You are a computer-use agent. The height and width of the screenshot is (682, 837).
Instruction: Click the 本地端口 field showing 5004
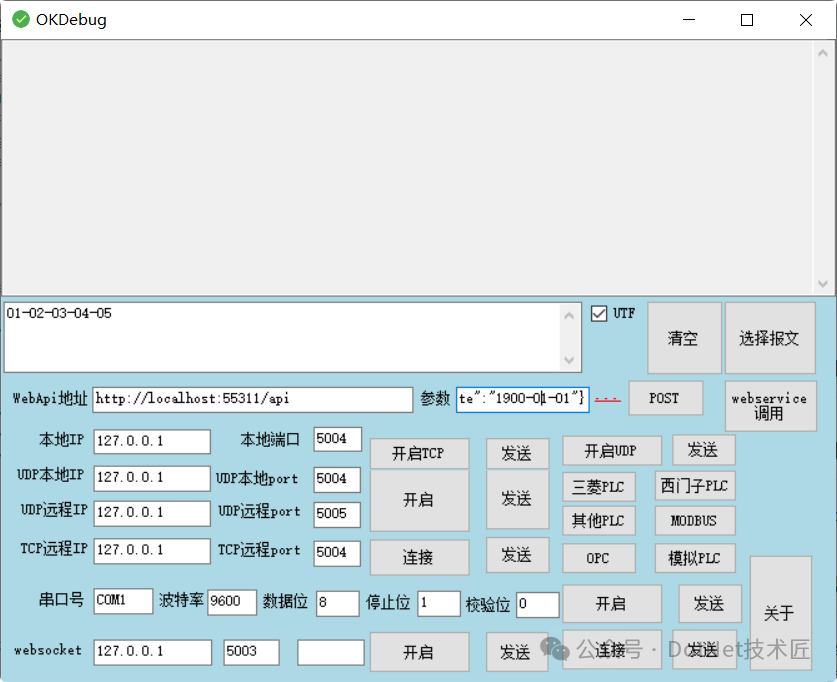(337, 439)
